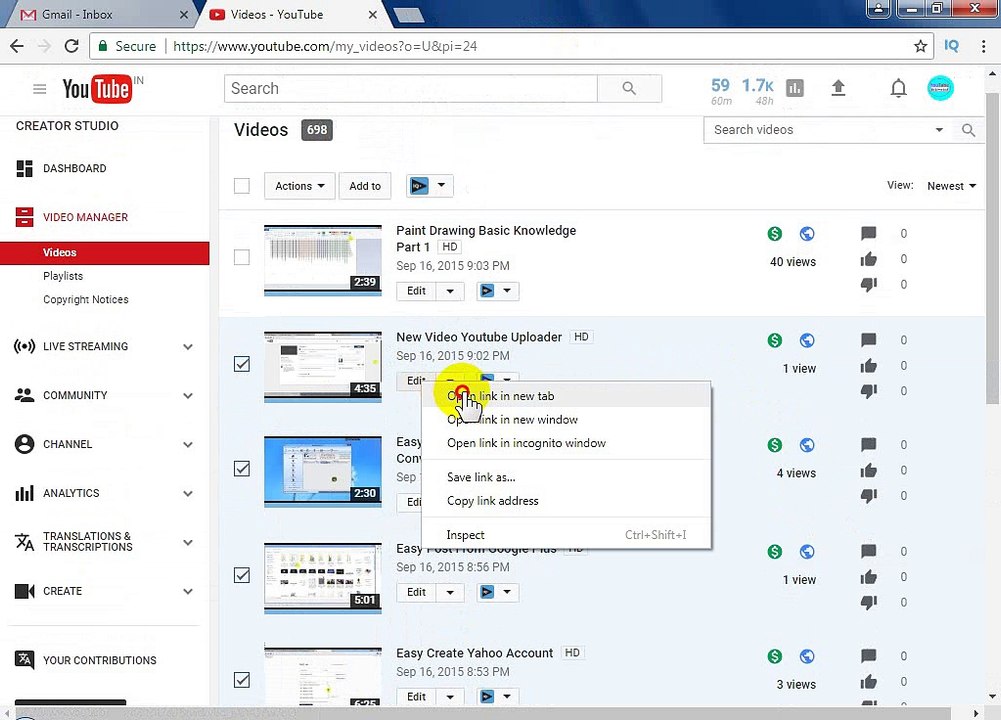Expand the Live Streaming section
This screenshot has width=1001, height=720.
[188, 347]
